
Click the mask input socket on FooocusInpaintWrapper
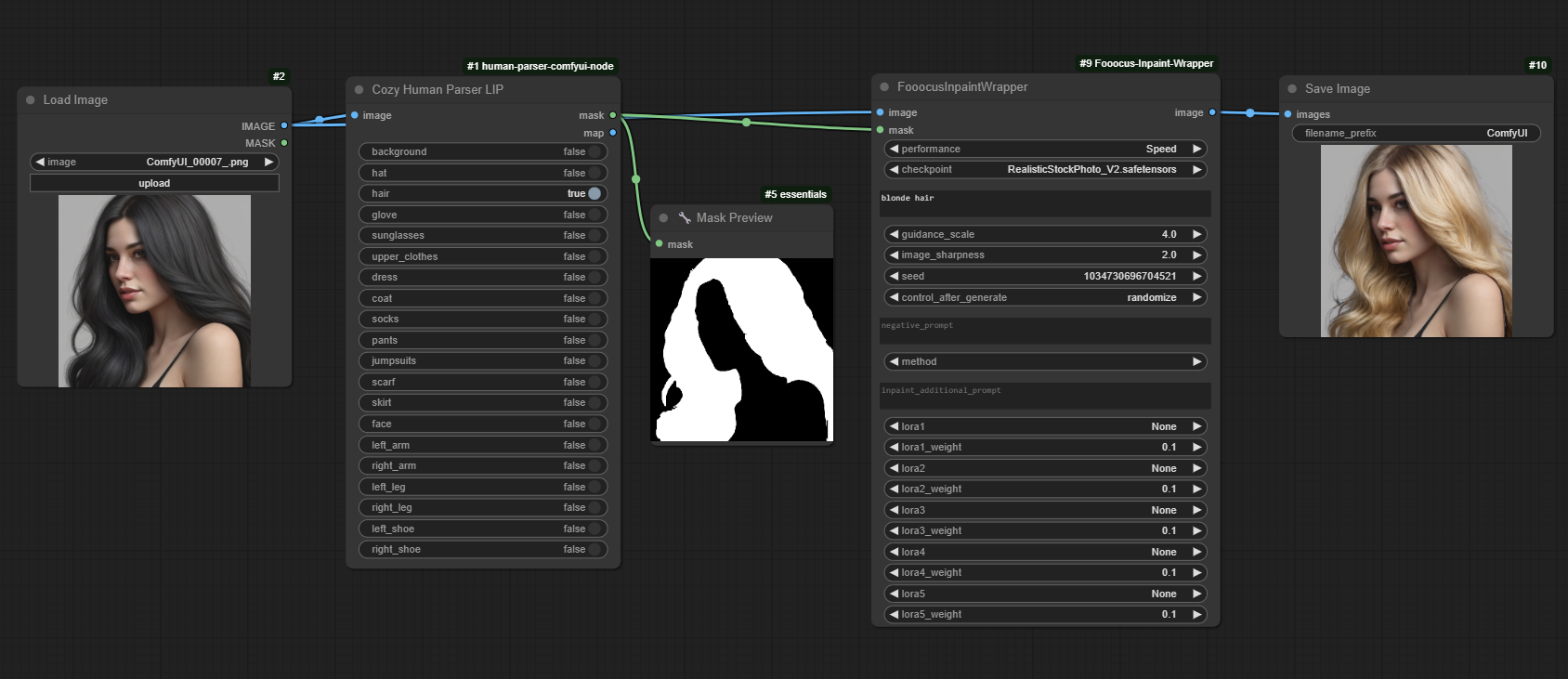881,130
